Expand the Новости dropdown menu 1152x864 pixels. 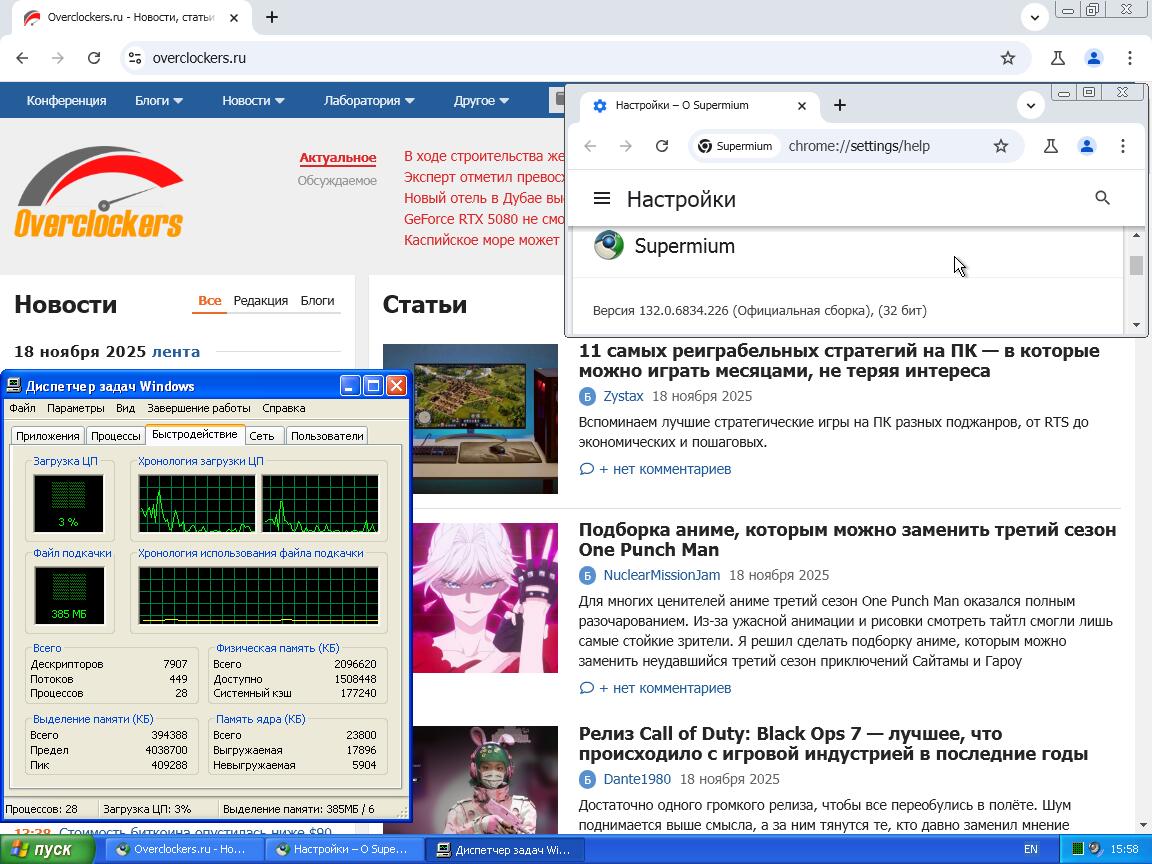(x=253, y=101)
